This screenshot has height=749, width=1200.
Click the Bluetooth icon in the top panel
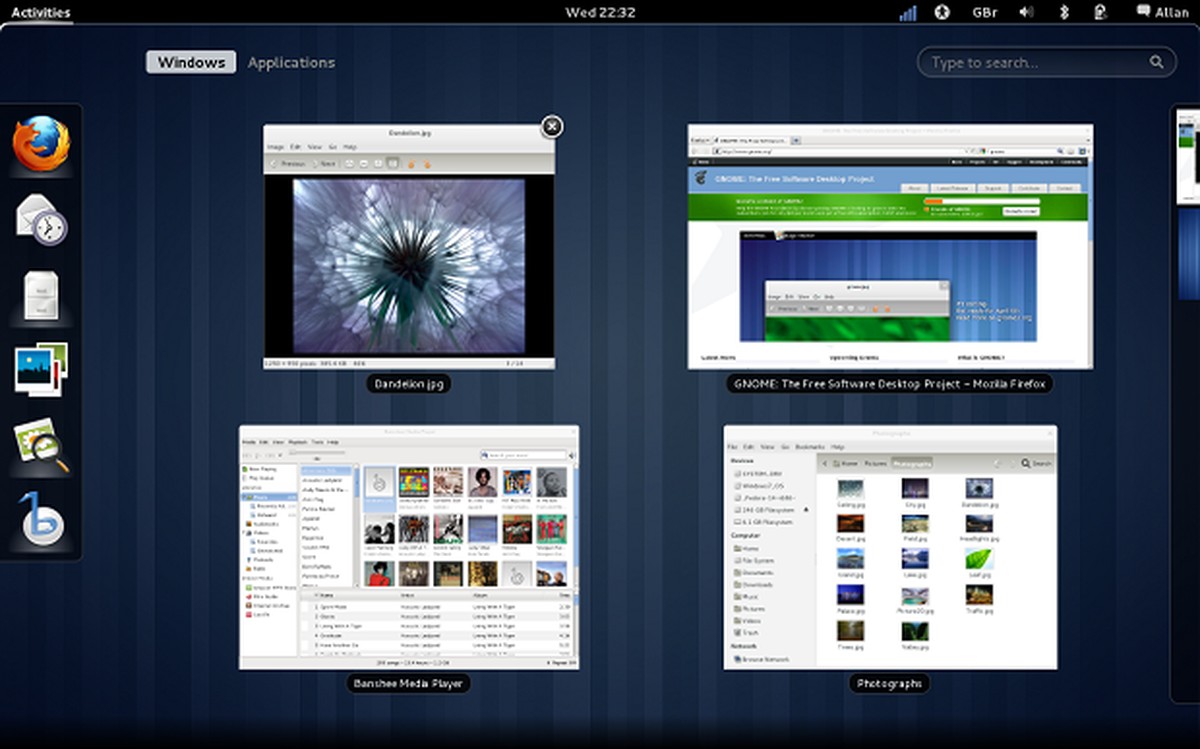(x=1062, y=12)
